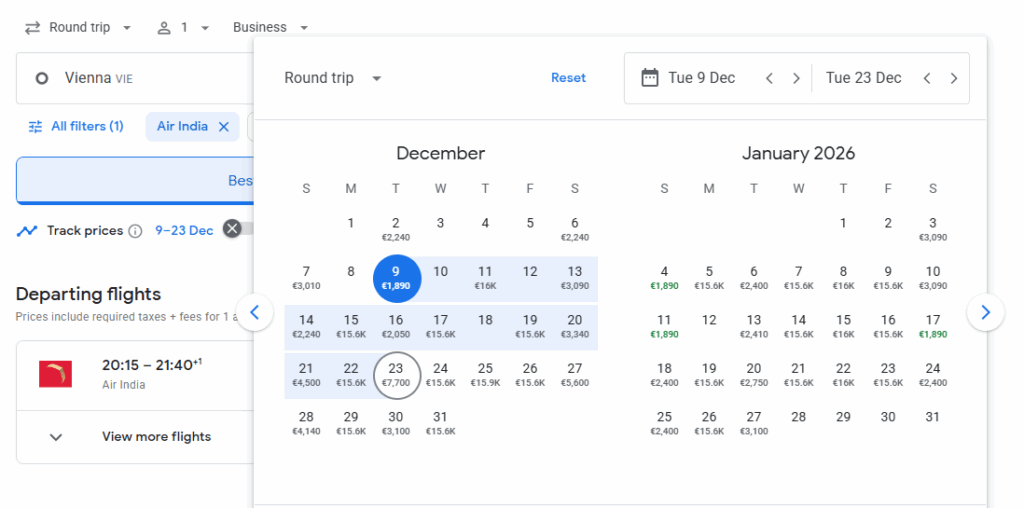
Task: Toggle Track prices for 9–23 Dec
Action: point(238,230)
